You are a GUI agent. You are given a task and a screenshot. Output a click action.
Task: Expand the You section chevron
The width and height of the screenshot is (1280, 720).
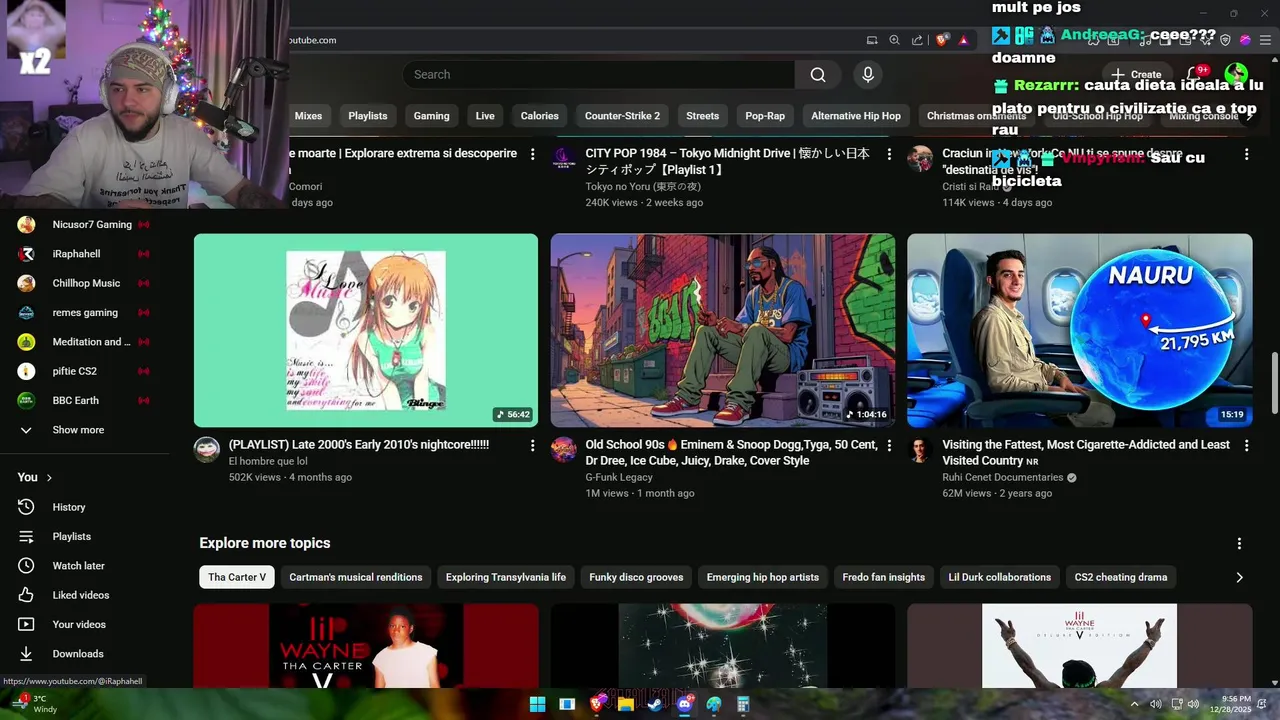[49, 478]
